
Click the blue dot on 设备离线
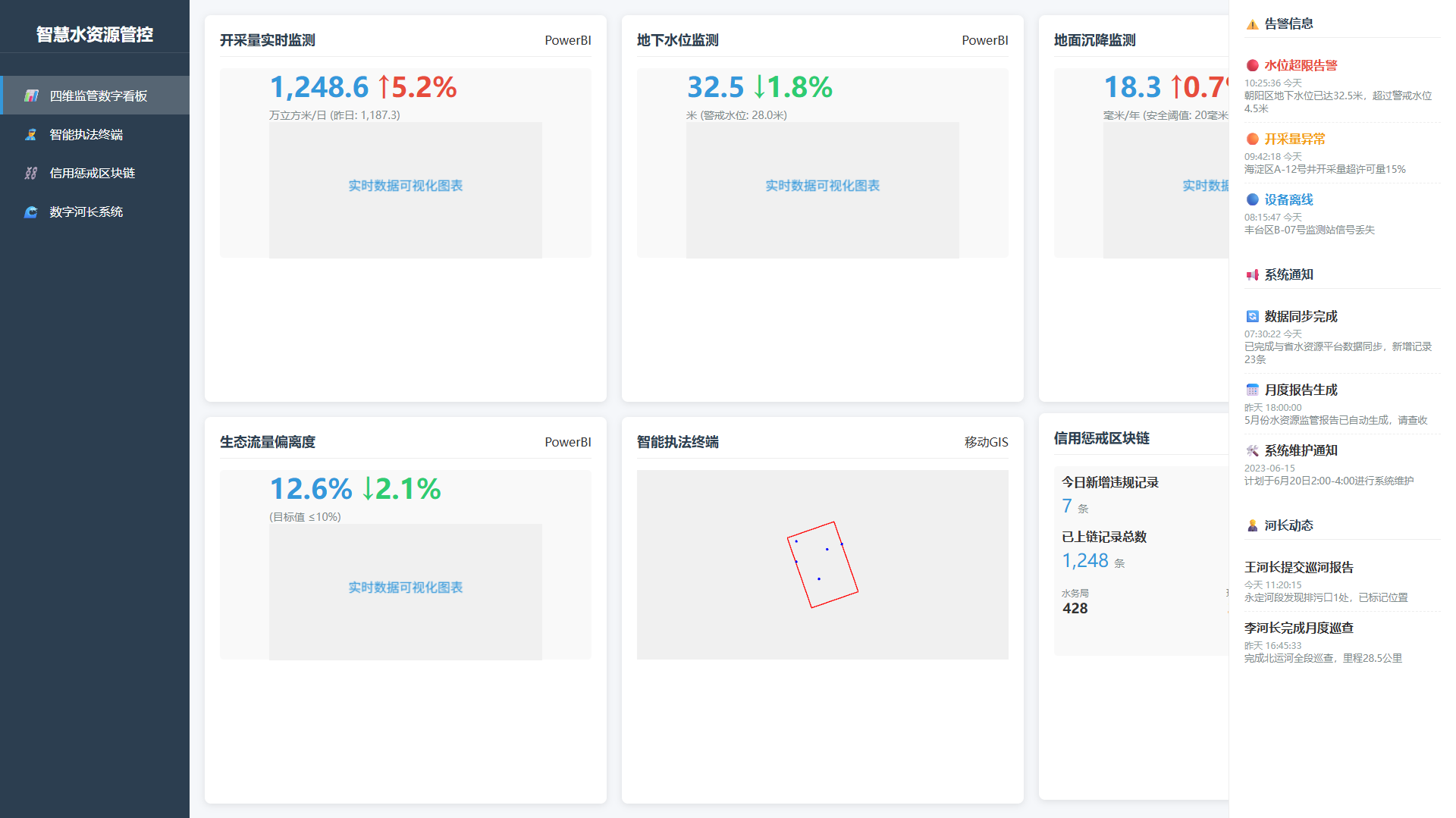(1253, 200)
